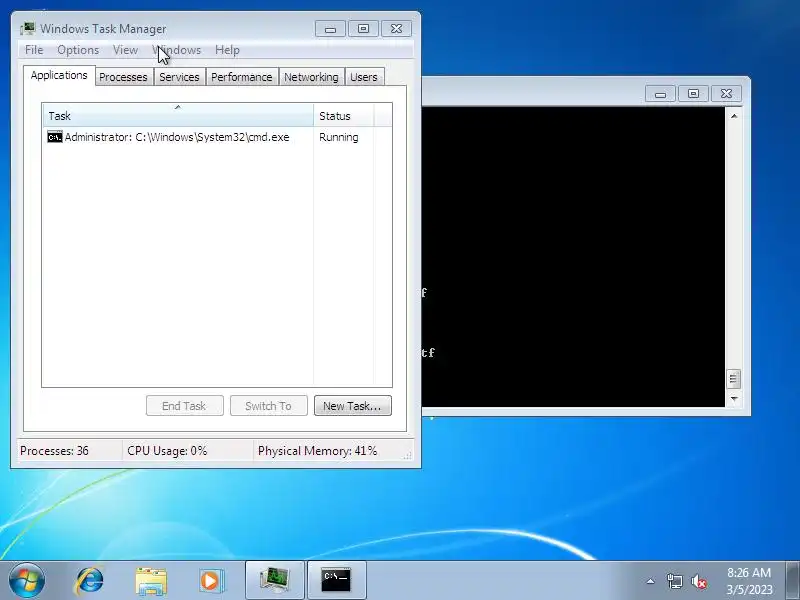Click the New Task... button
This screenshot has height=600, width=800.
pyautogui.click(x=353, y=406)
